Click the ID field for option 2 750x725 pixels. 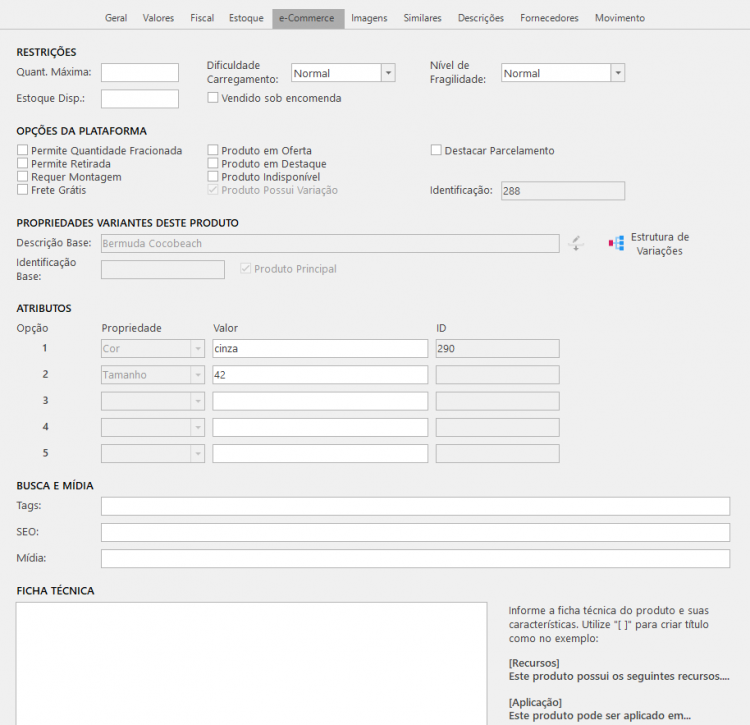coord(497,375)
